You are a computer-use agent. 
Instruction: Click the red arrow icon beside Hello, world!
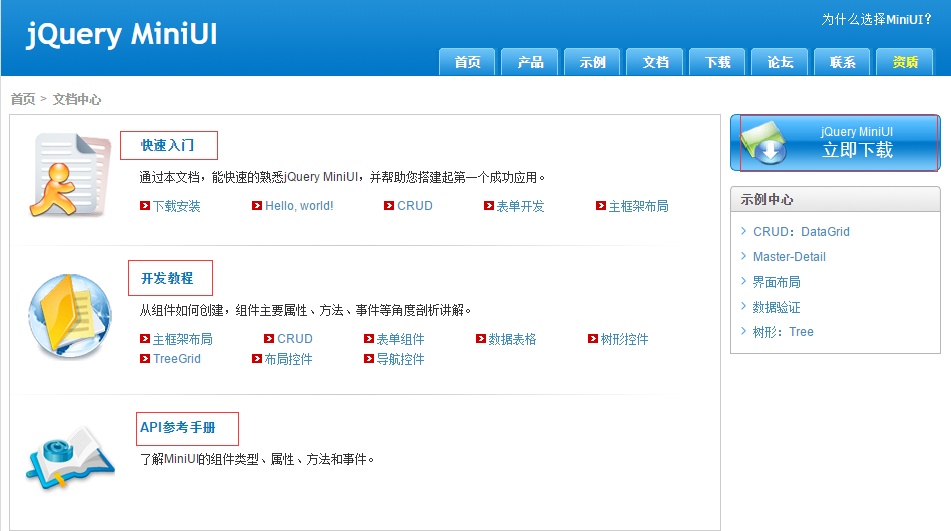[257, 205]
